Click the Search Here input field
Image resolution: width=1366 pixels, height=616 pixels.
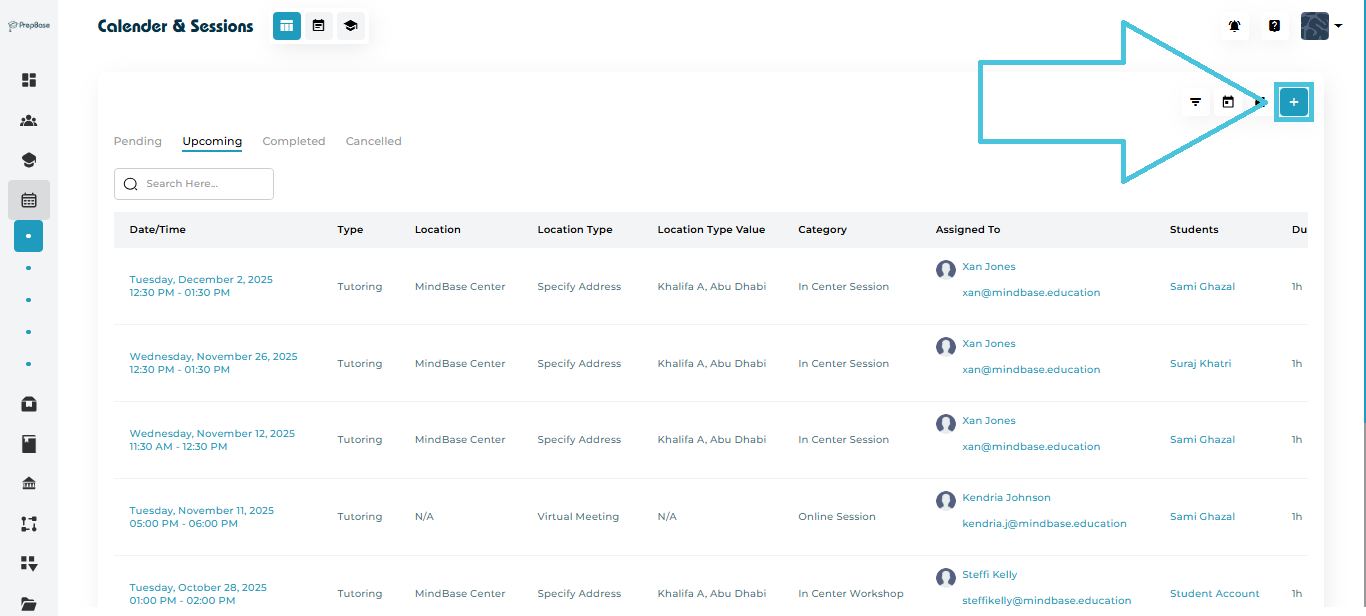[194, 184]
